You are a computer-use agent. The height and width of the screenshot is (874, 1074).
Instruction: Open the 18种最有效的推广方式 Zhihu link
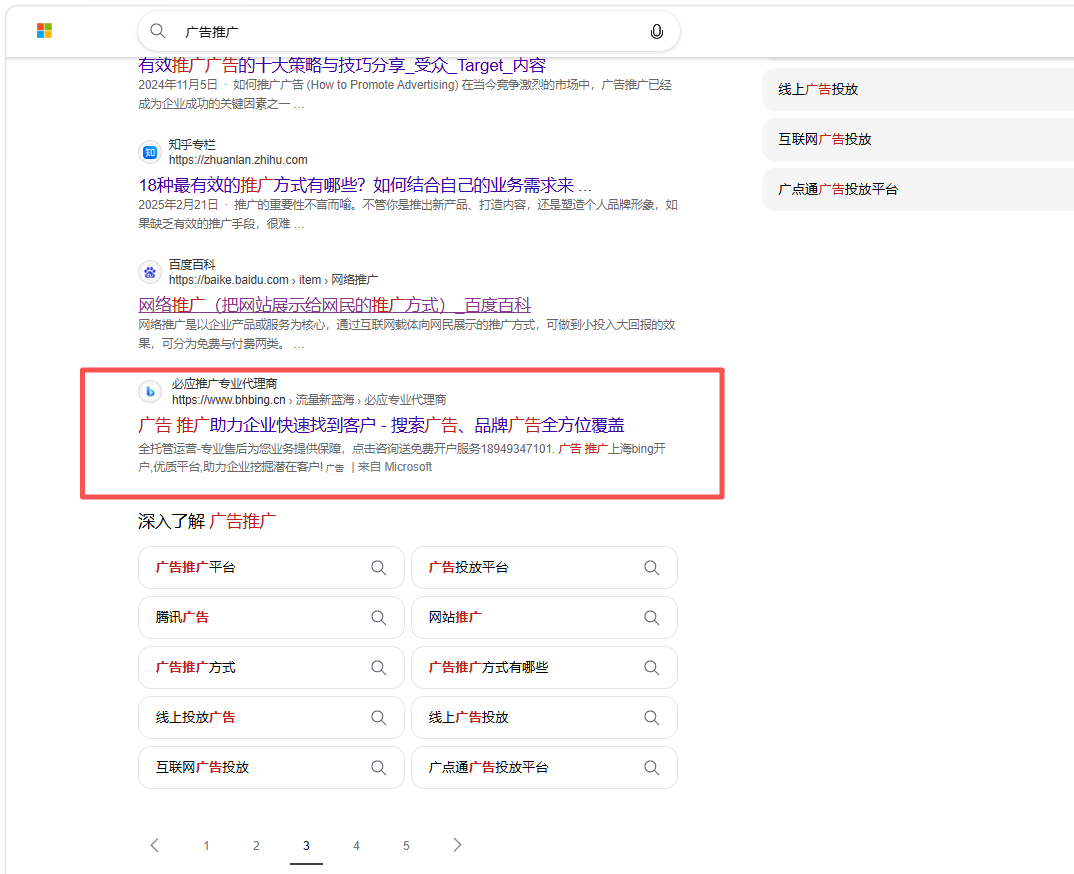pos(365,186)
